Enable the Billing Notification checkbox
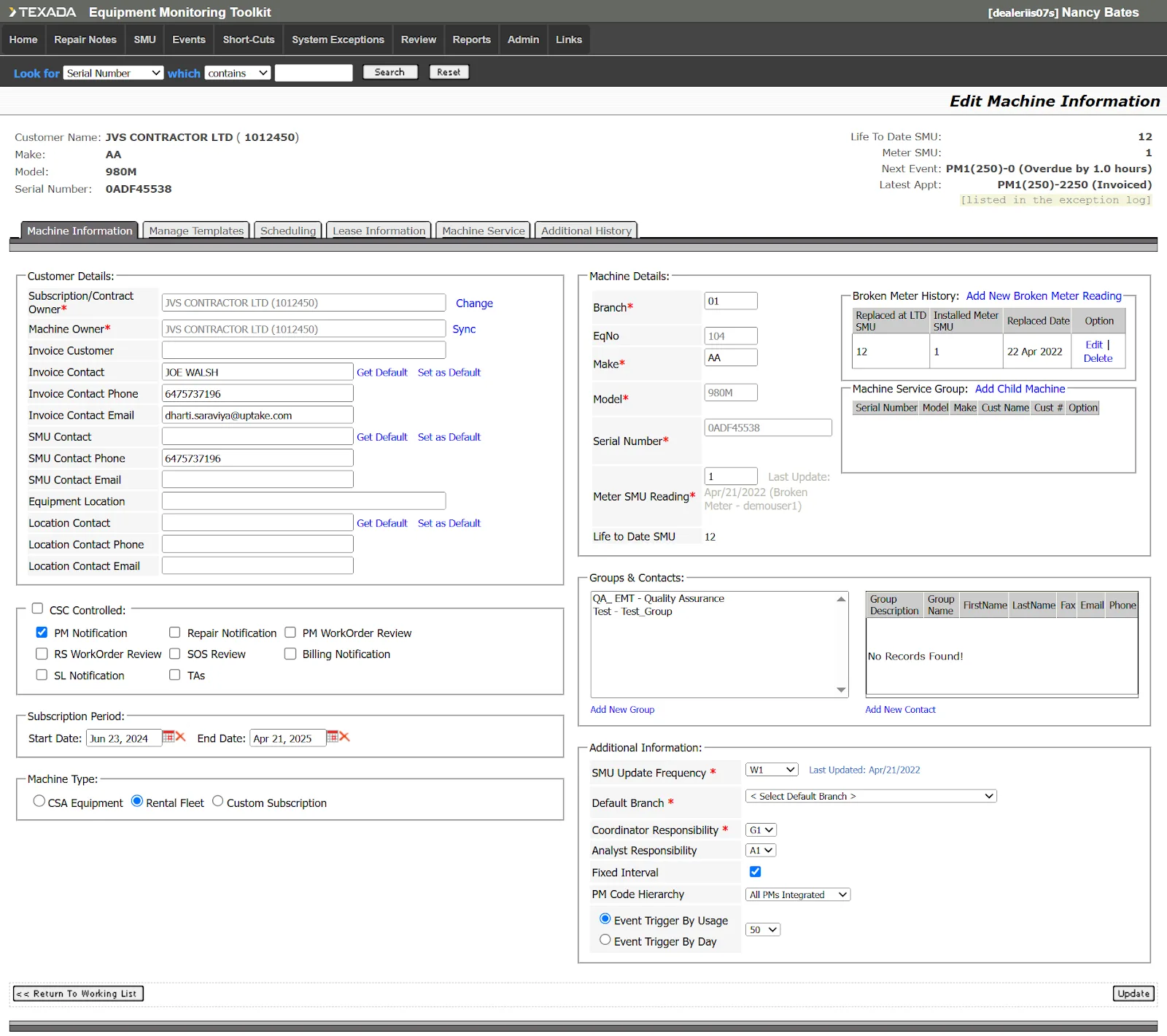This screenshot has width=1167, height=1036. pyautogui.click(x=290, y=654)
